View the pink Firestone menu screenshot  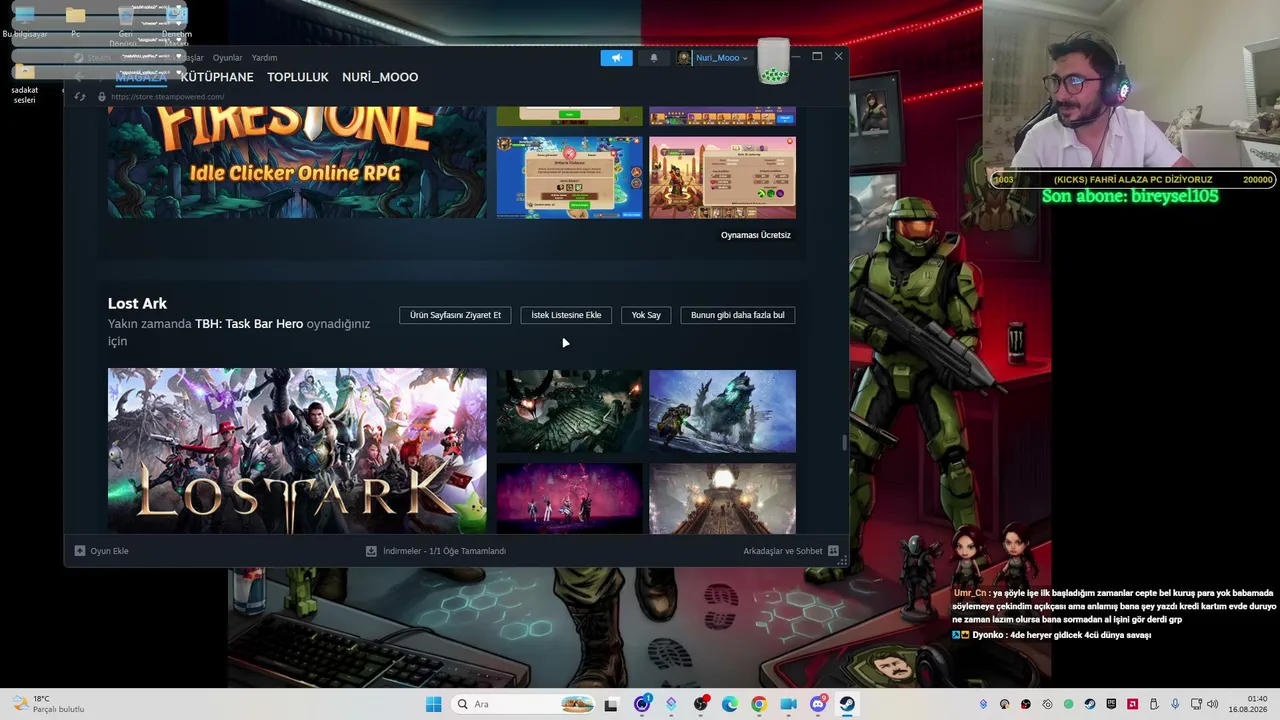(x=722, y=178)
